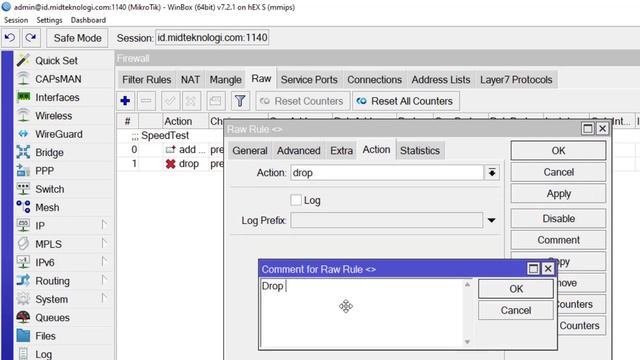Open the Session menu
Image resolution: width=640 pixels, height=360 pixels.
(x=16, y=20)
